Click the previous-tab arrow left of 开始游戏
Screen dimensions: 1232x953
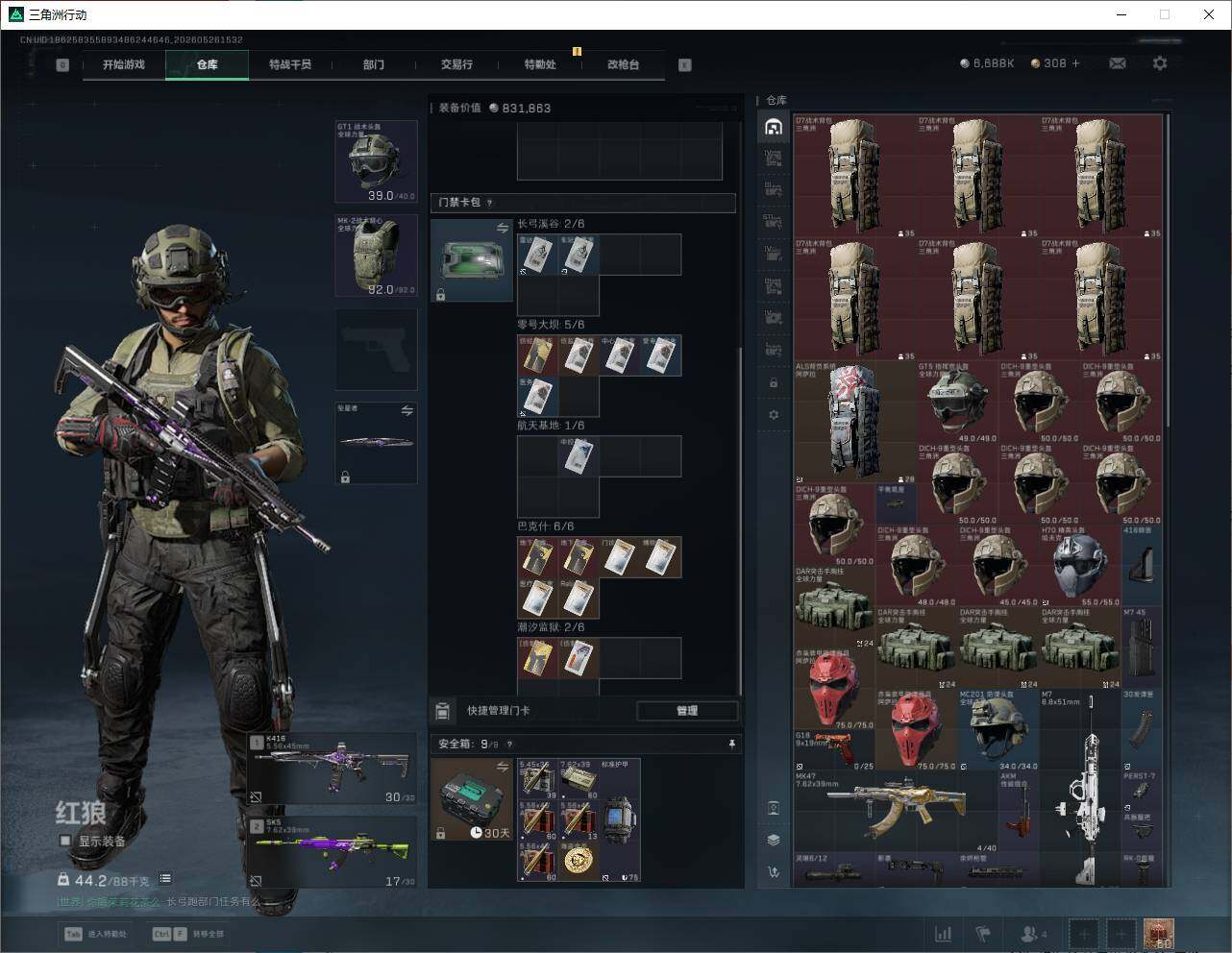tap(62, 65)
